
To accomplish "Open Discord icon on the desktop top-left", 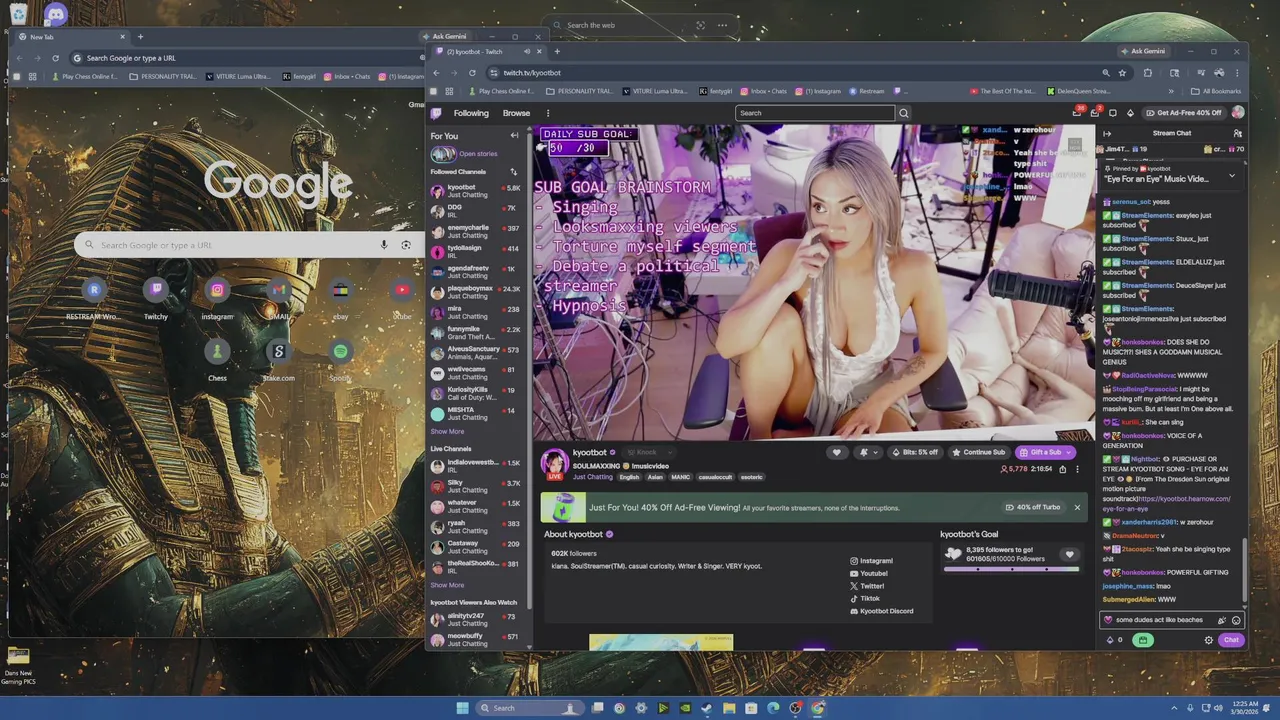I will (x=55, y=14).
